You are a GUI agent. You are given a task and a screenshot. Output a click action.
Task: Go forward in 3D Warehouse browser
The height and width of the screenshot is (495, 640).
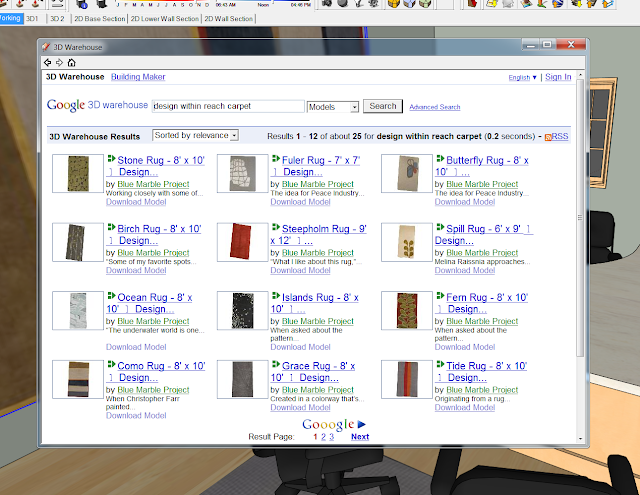click(60, 62)
